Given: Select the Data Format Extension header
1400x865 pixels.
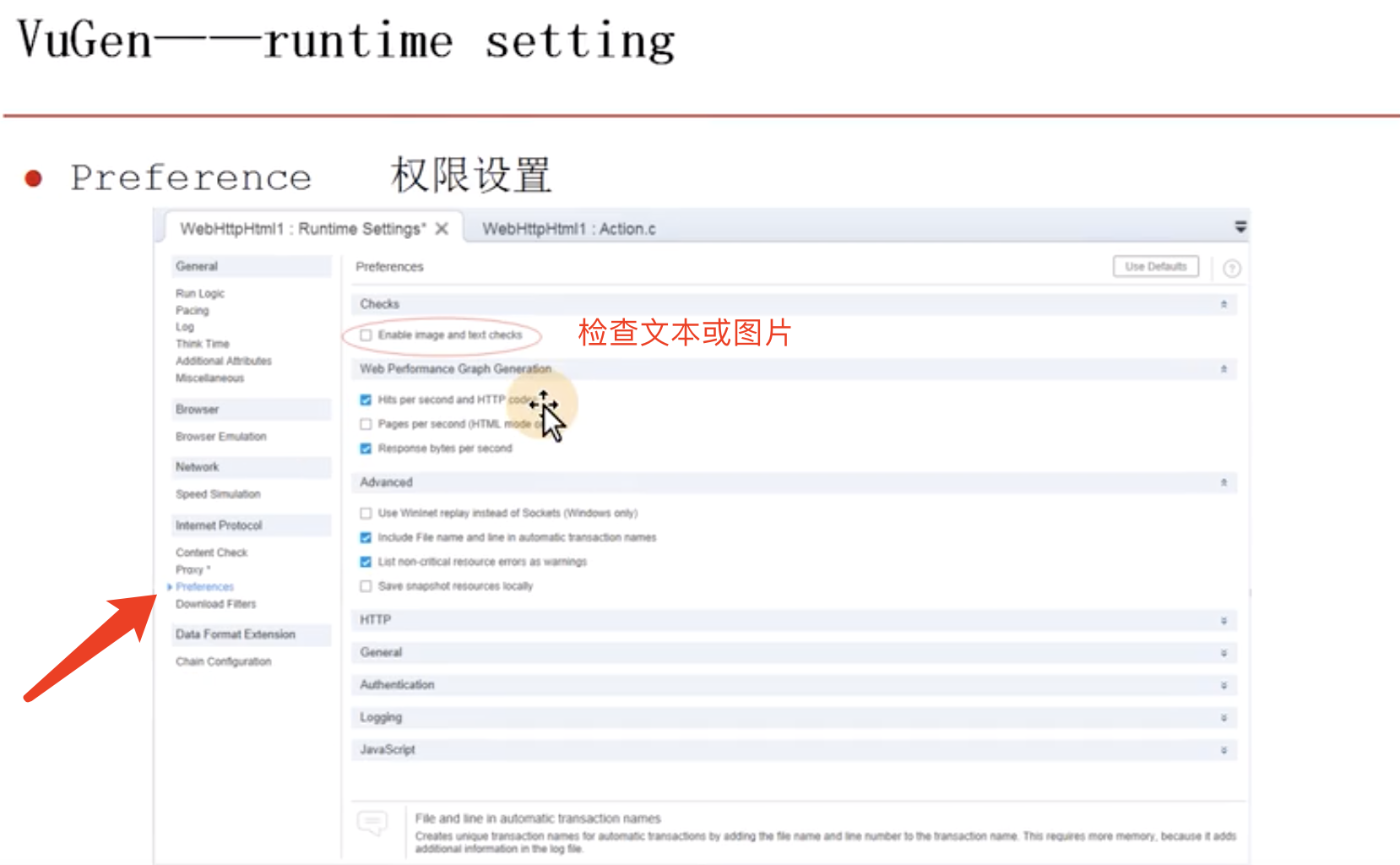Looking at the screenshot, I should (251, 634).
